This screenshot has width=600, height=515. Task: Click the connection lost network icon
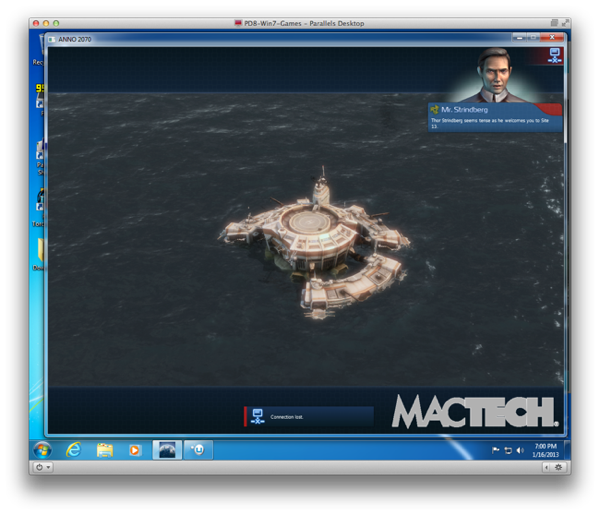tap(257, 416)
